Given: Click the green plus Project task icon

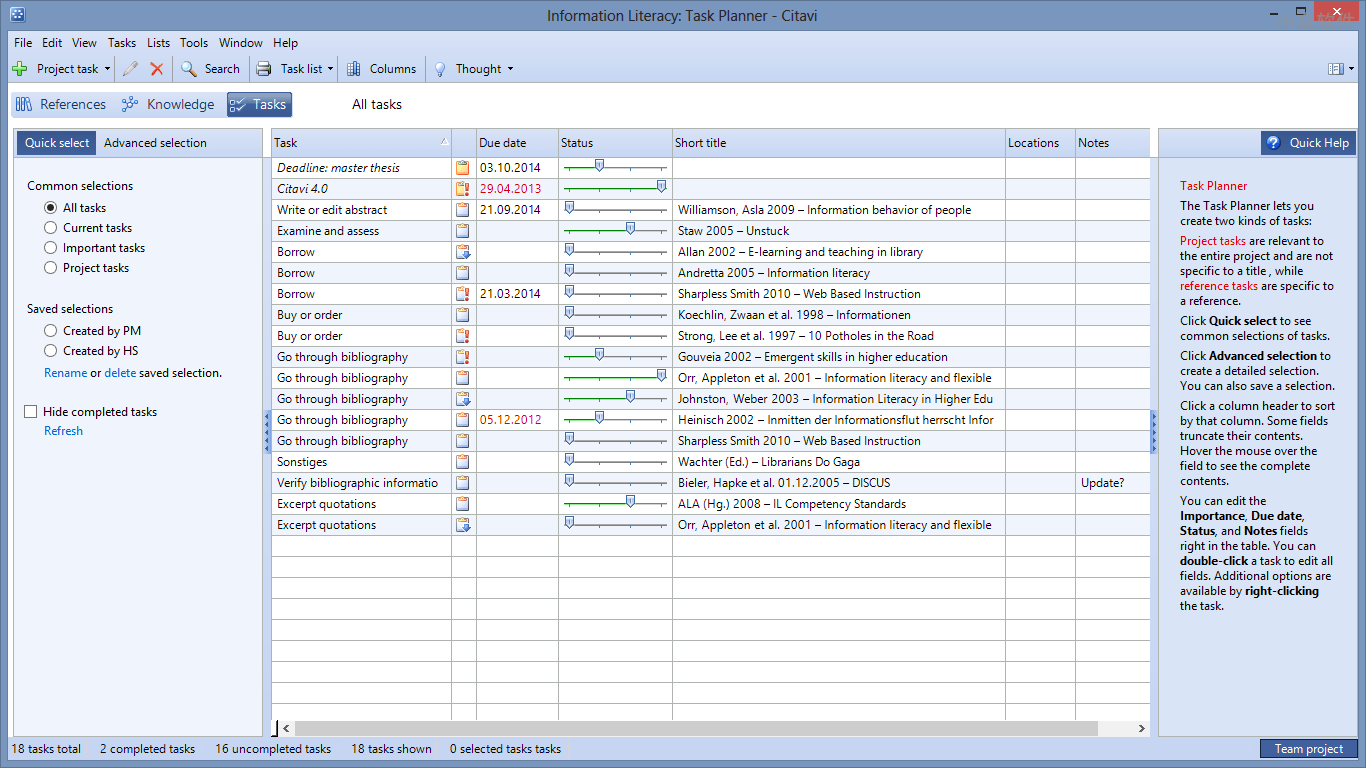Looking at the screenshot, I should 20,69.
